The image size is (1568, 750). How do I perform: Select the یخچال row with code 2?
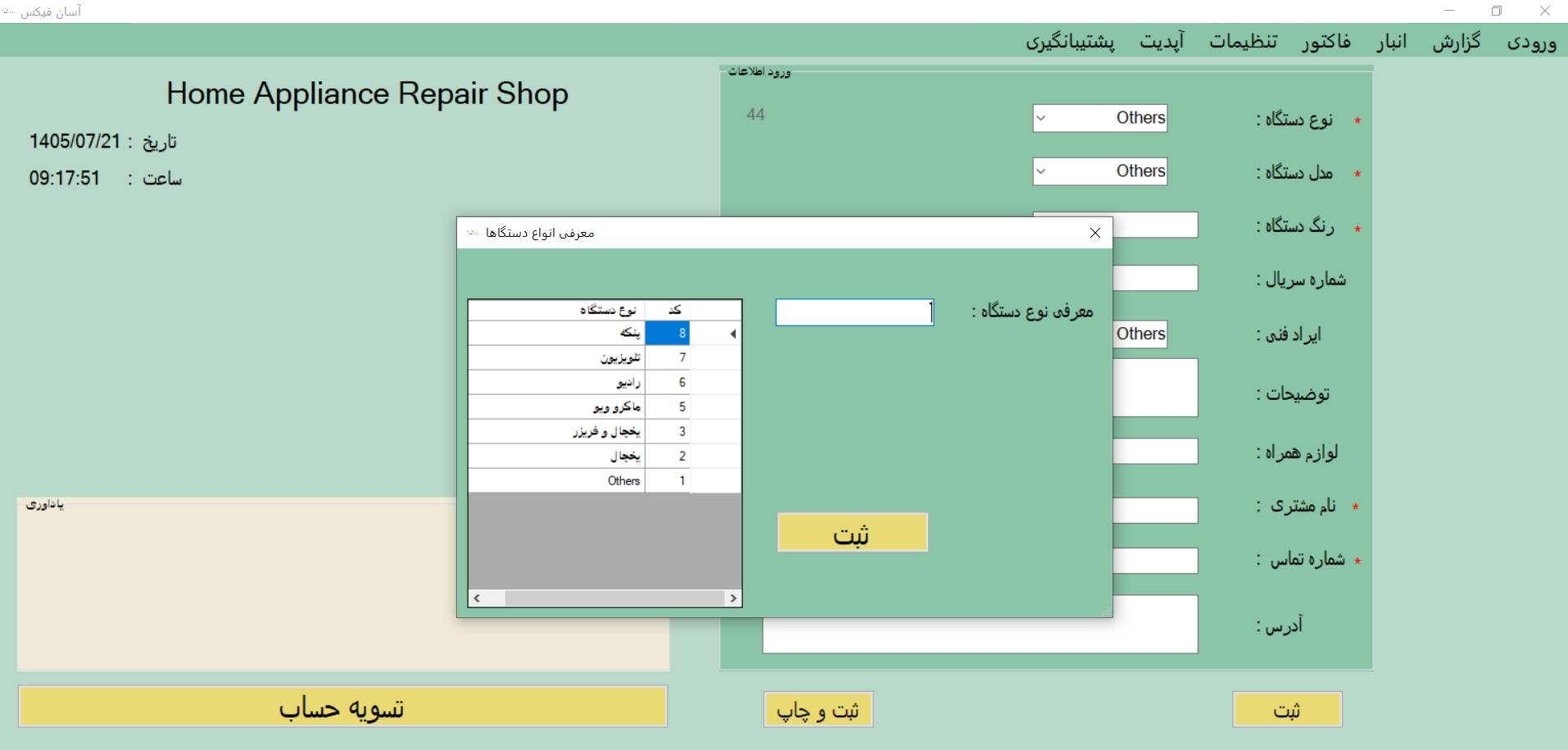(x=605, y=456)
